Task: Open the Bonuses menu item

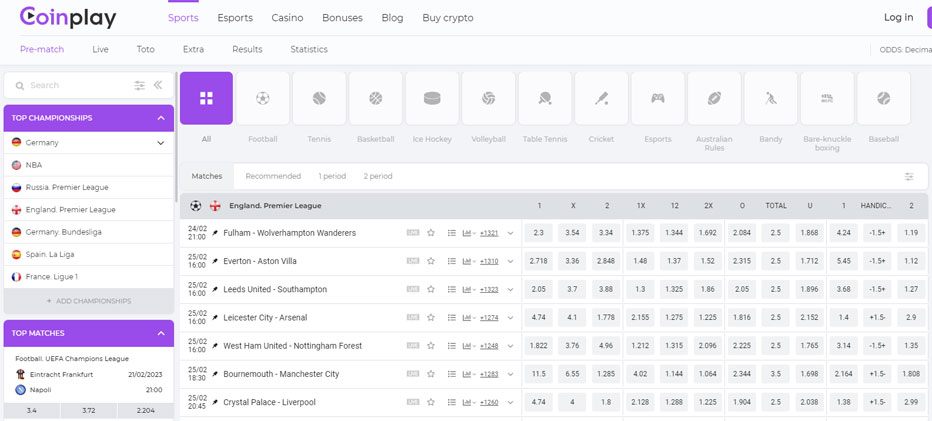Action: click(342, 18)
